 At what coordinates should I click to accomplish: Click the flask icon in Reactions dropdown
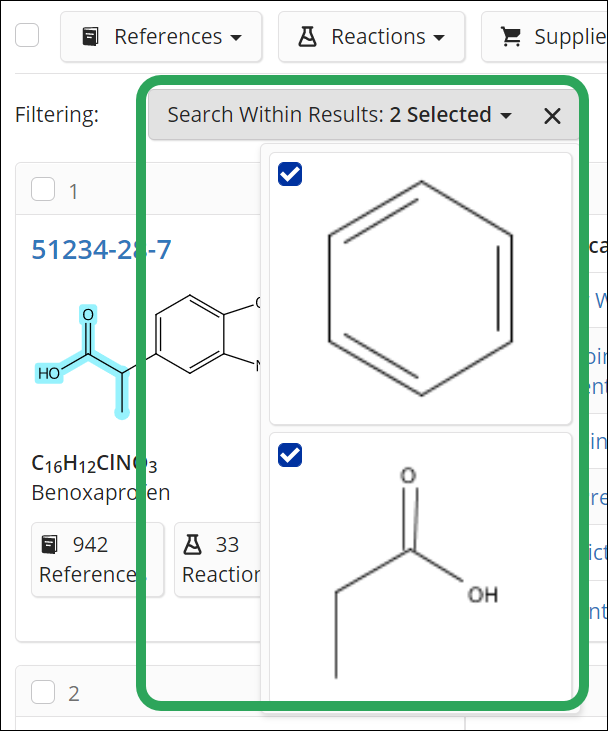(307, 37)
